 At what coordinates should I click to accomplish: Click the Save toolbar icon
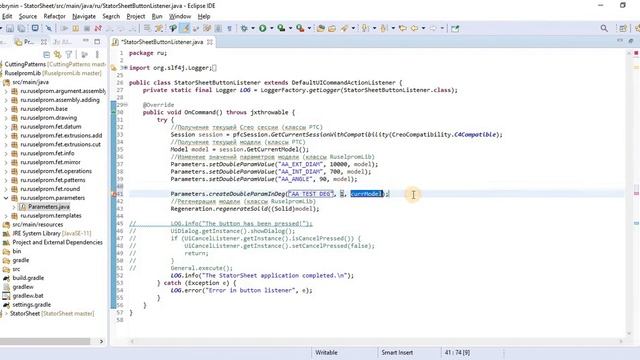pyautogui.click(x=10, y=28)
